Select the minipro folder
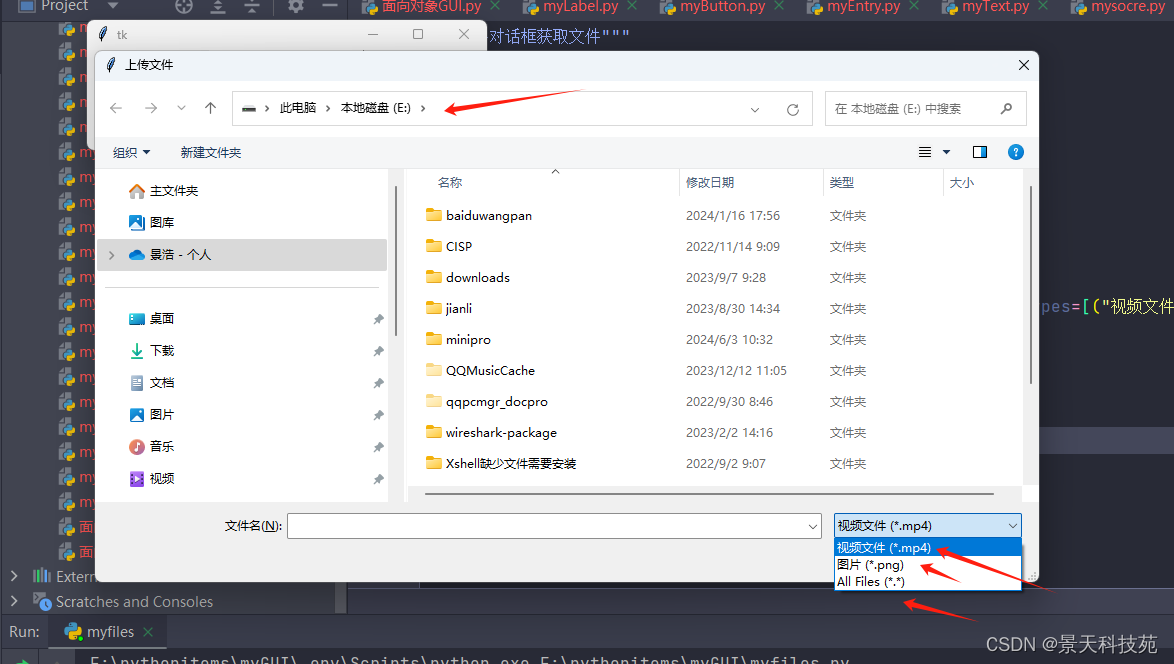The height and width of the screenshot is (664, 1174). [468, 340]
